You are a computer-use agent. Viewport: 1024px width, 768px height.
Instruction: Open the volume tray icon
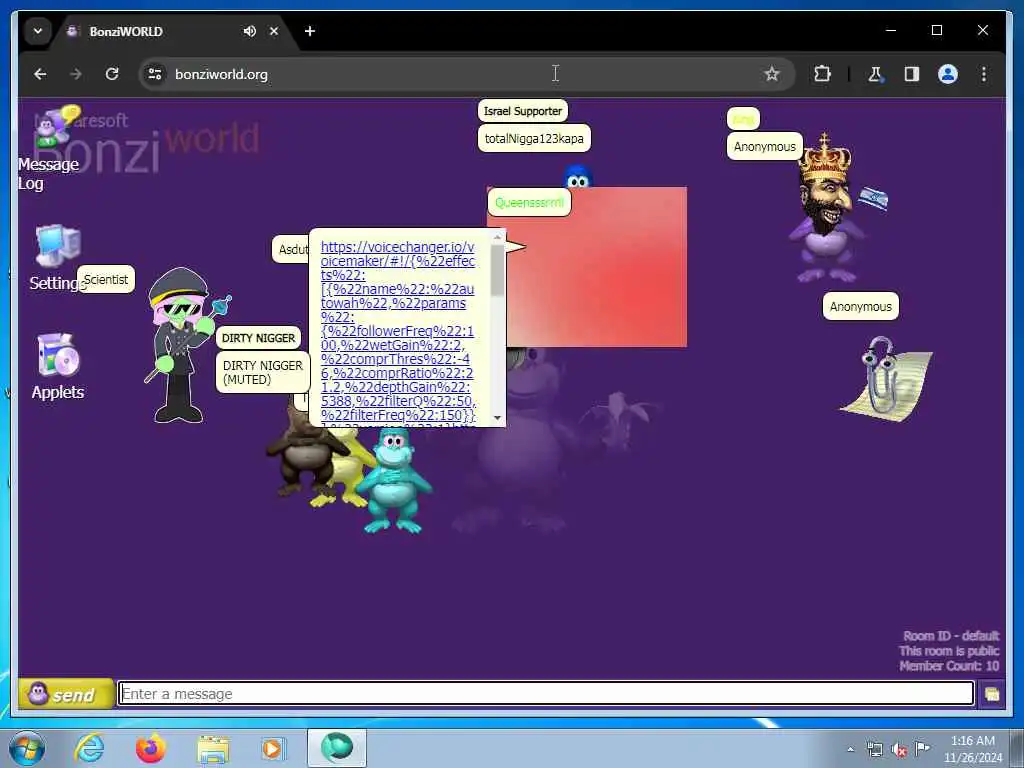coord(899,750)
